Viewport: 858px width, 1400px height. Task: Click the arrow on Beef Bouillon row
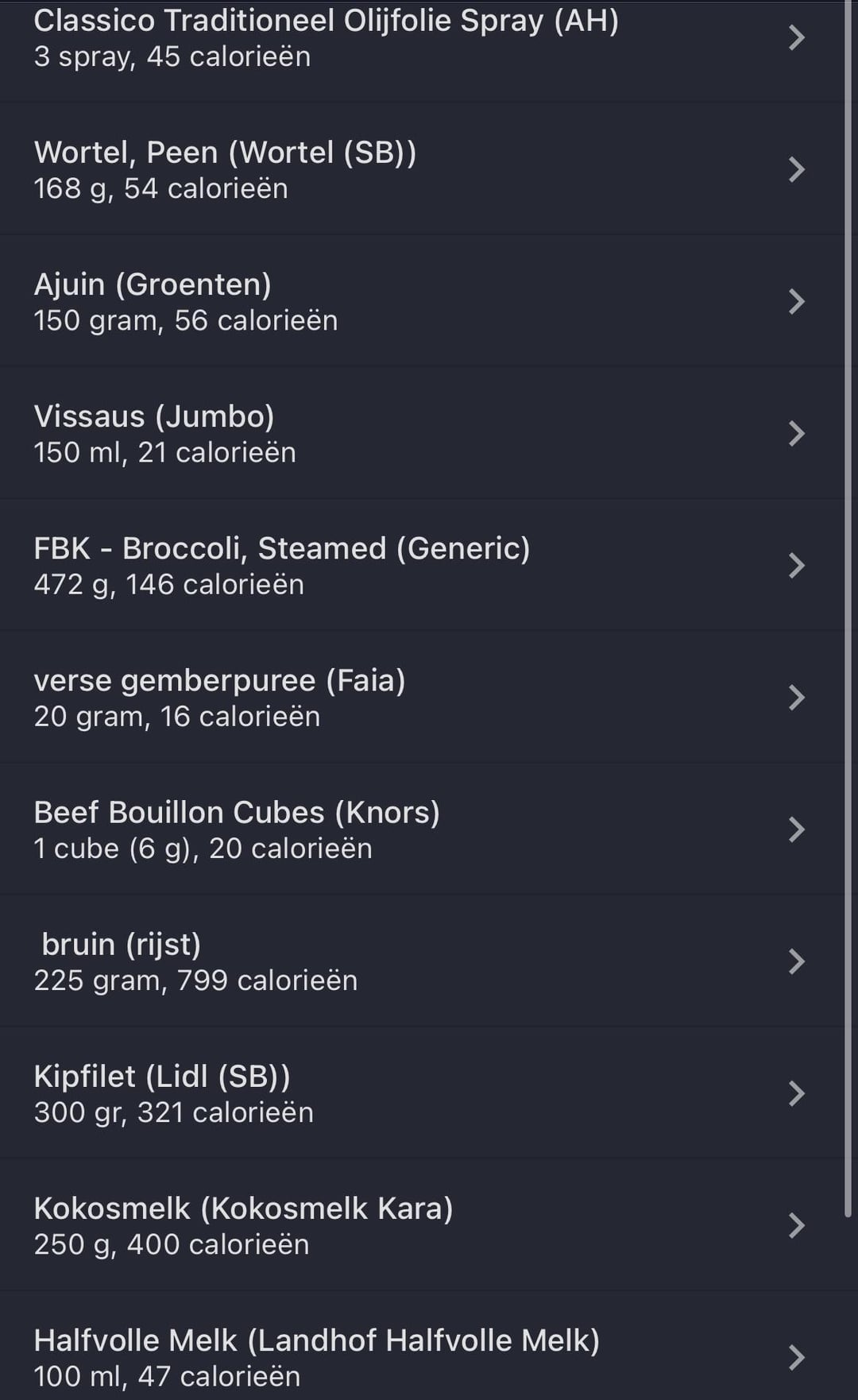(x=796, y=829)
